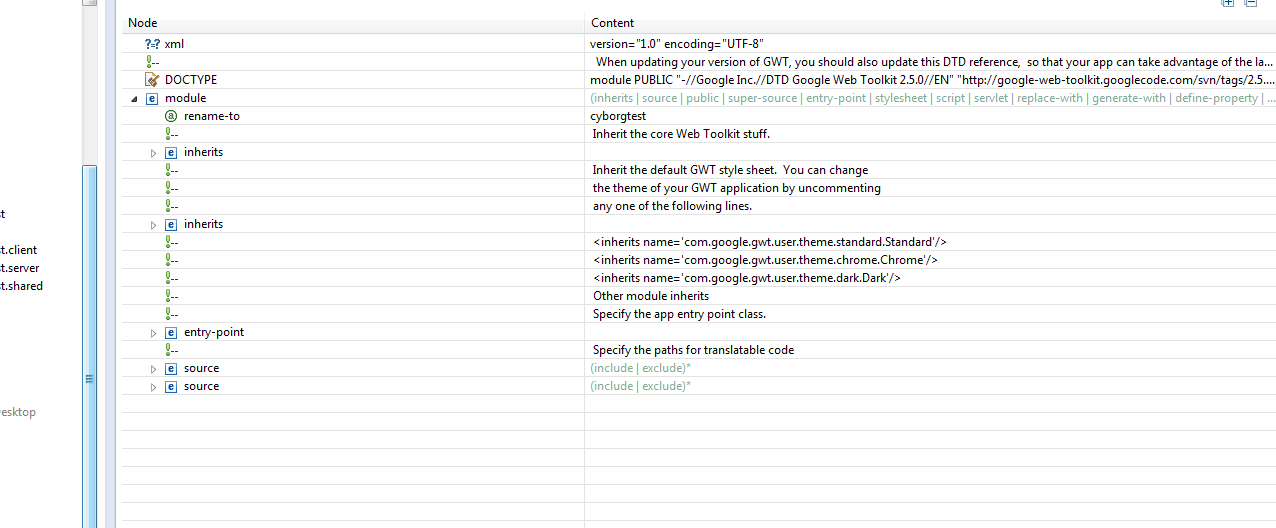Click the Collapse All icon at top right
Screen dimensions: 1276x528
point(1250,3)
